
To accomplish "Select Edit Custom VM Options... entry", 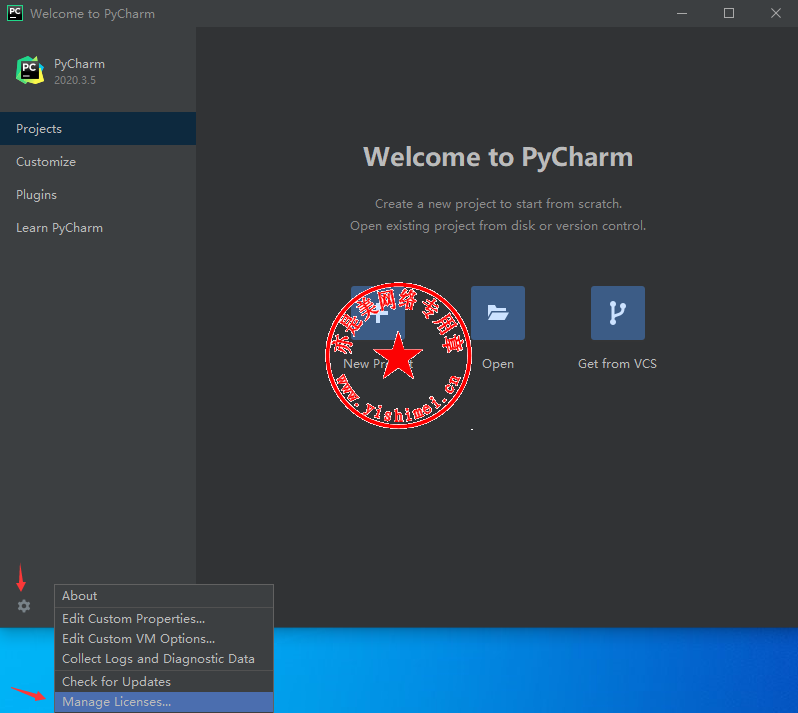I will 164,638.
